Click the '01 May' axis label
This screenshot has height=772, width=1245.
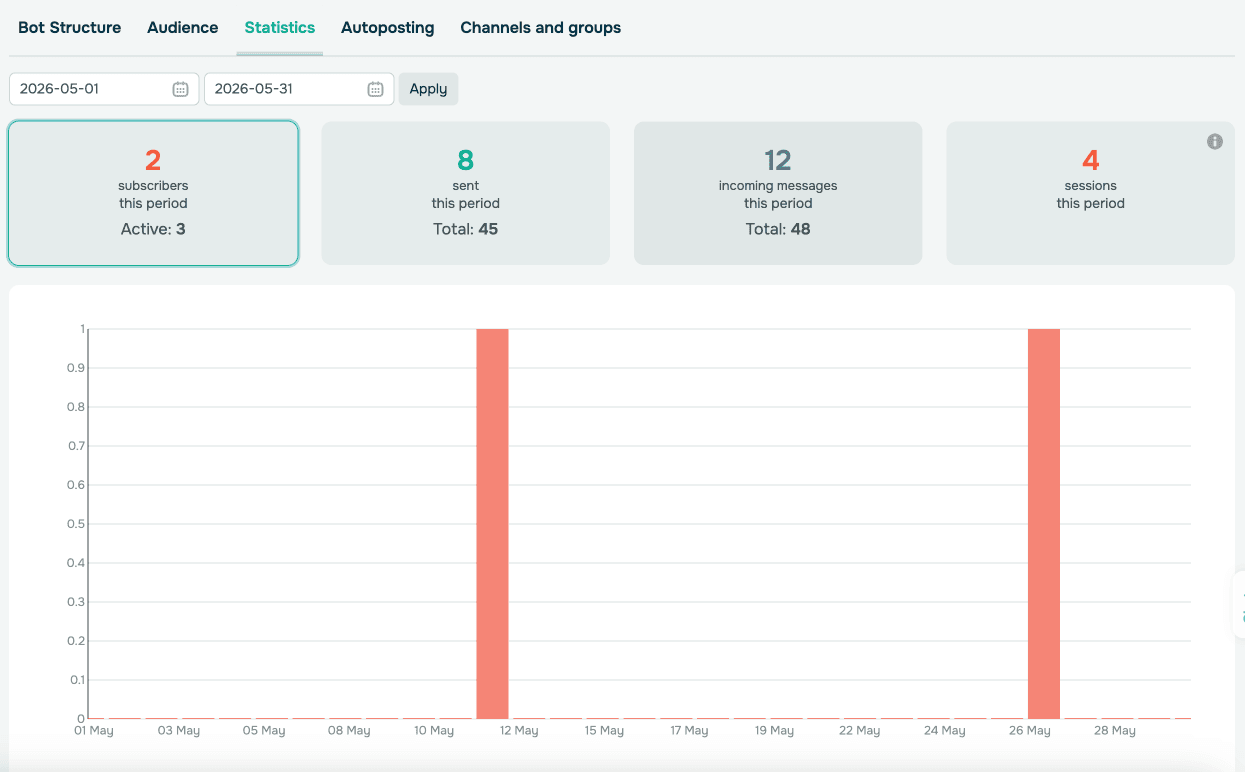click(94, 731)
